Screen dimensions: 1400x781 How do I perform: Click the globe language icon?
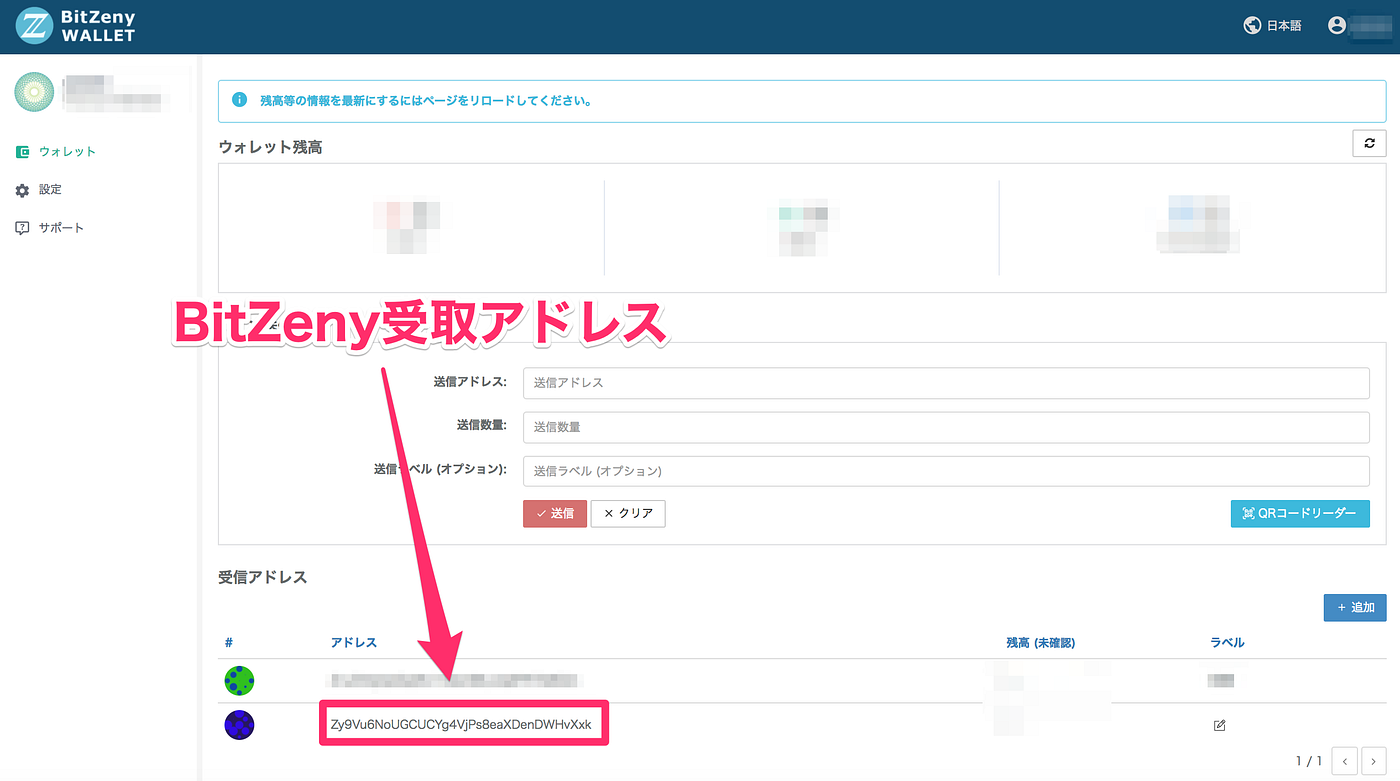1252,26
